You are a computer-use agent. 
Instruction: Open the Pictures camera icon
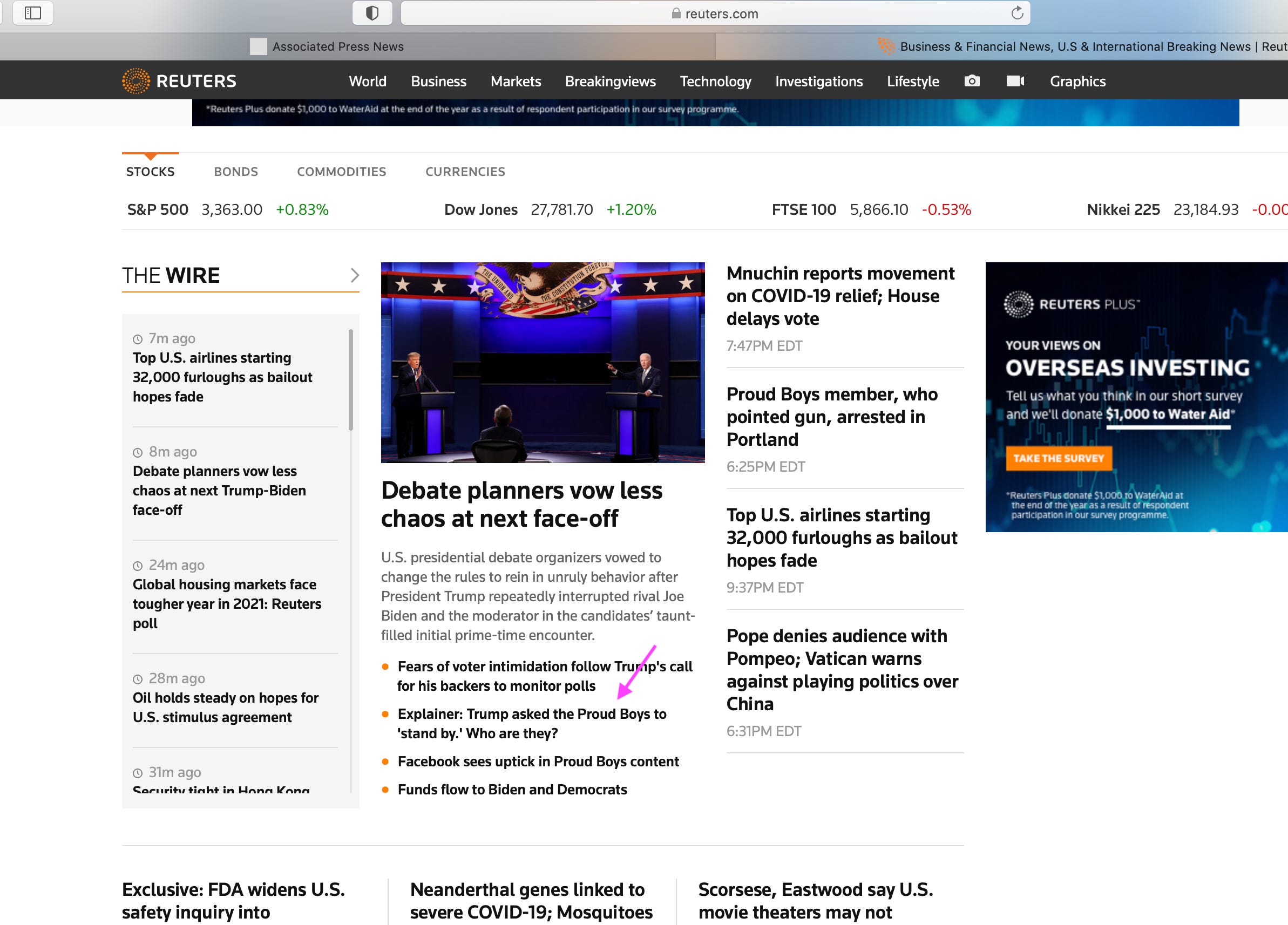tap(972, 80)
